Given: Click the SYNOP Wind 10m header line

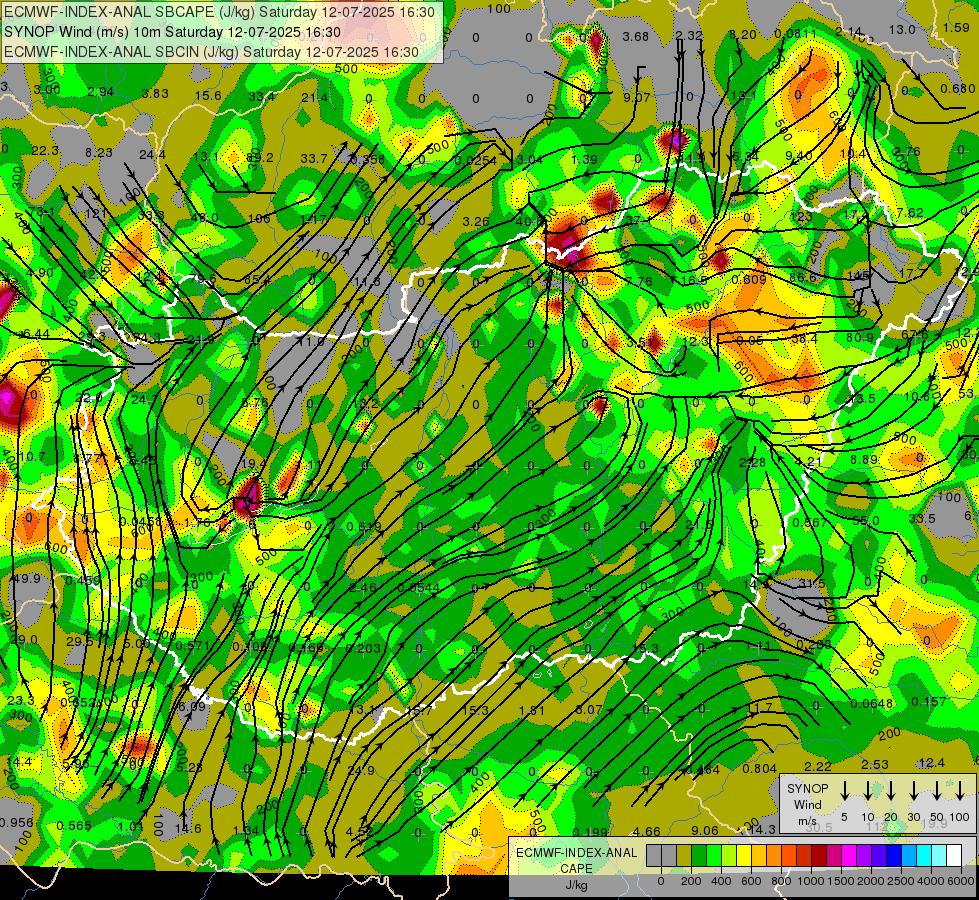Looking at the screenshot, I should (172, 32).
